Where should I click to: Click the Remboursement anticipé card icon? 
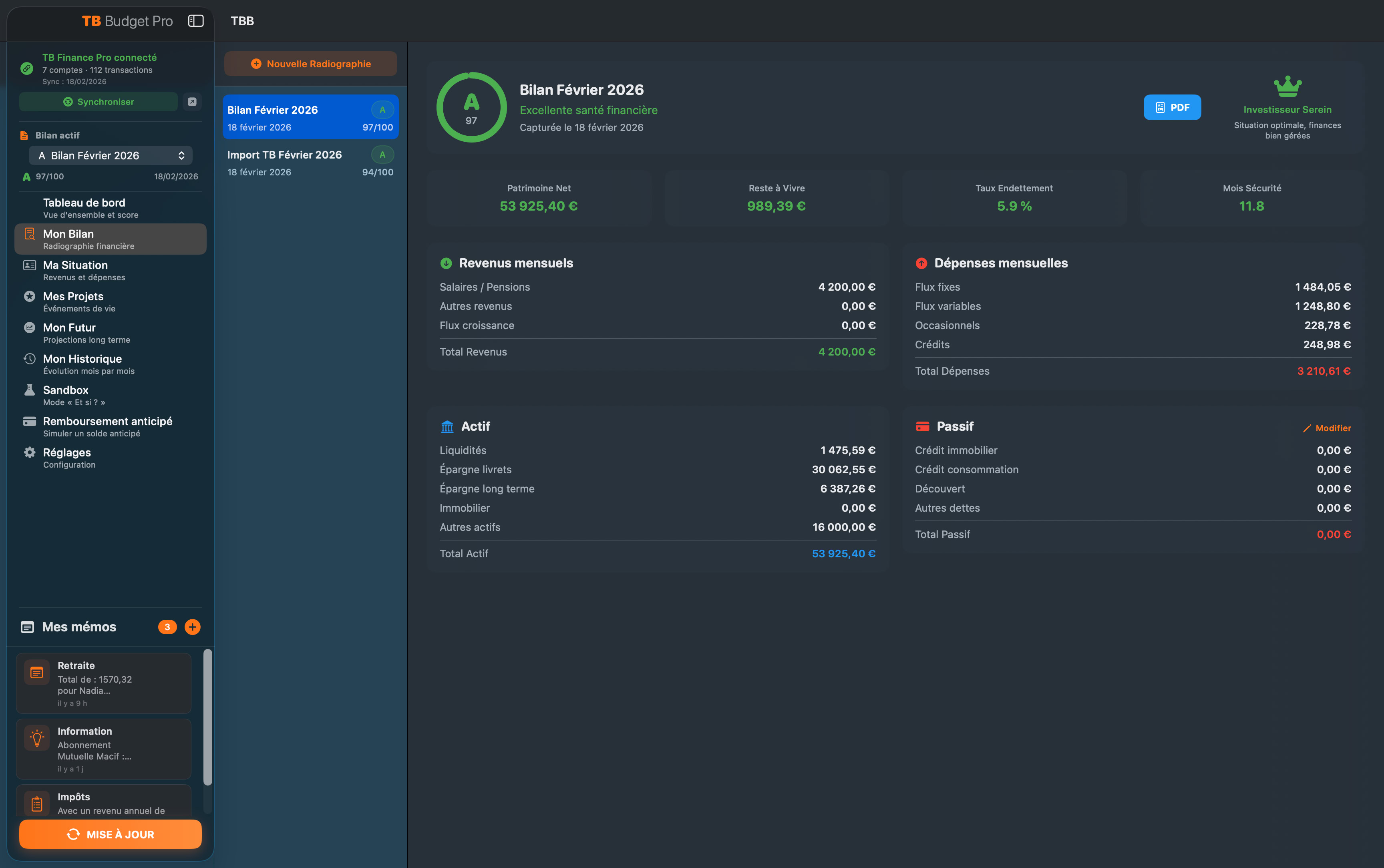30,421
